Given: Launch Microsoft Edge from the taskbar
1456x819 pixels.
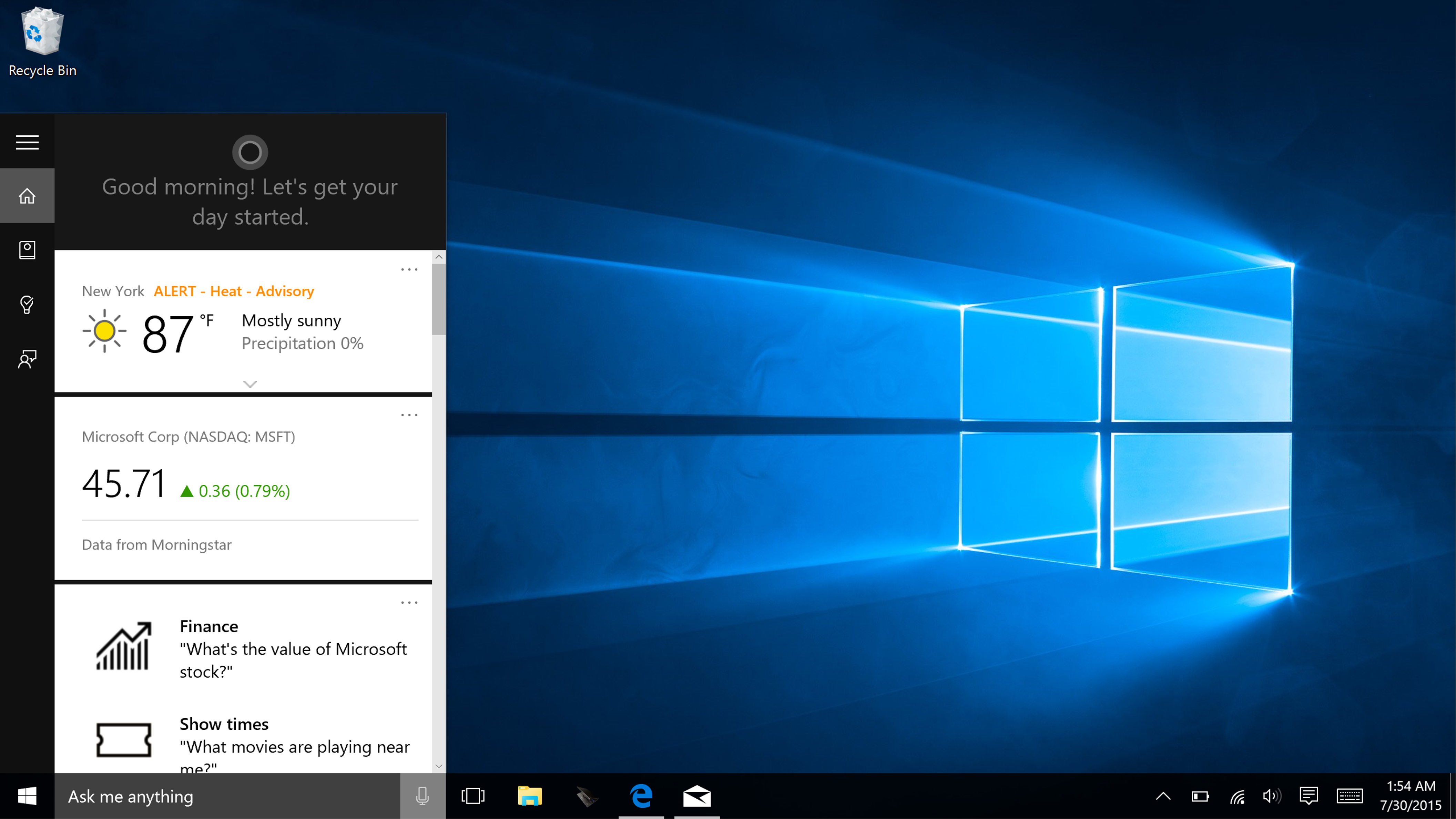Looking at the screenshot, I should [641, 796].
